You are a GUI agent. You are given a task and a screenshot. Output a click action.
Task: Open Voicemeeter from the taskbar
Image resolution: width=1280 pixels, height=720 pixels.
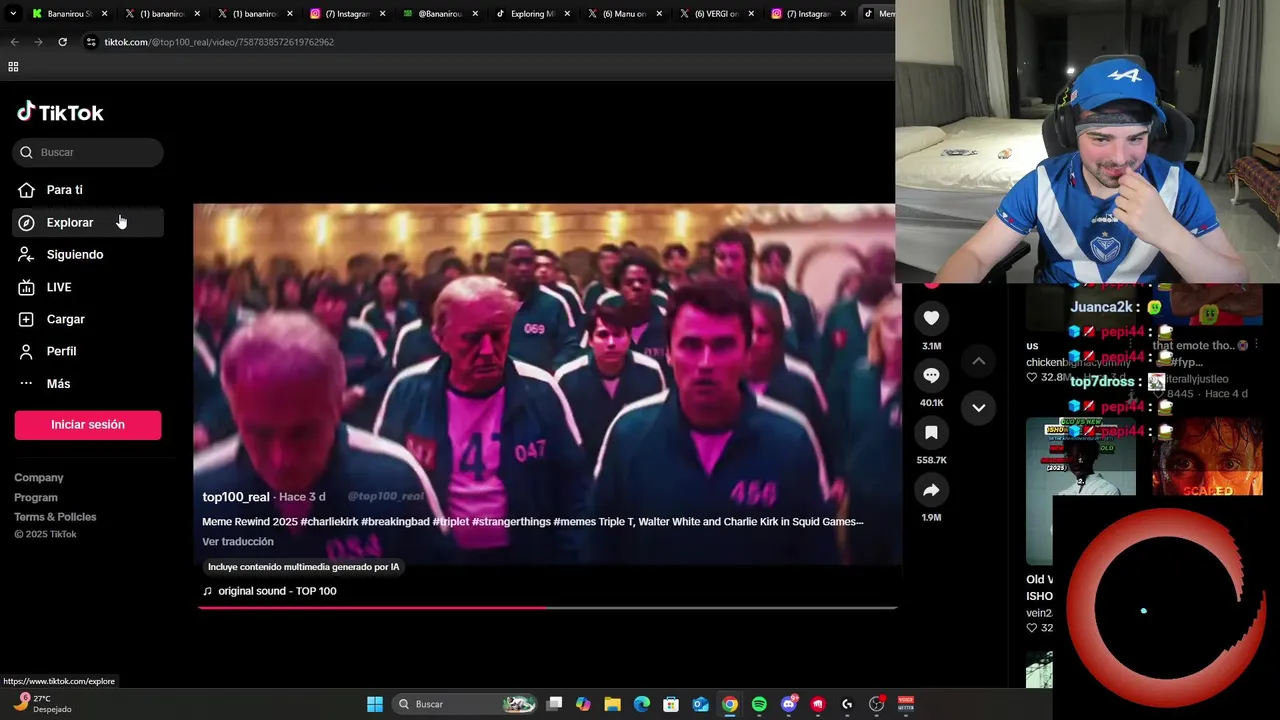pyautogui.click(x=906, y=704)
